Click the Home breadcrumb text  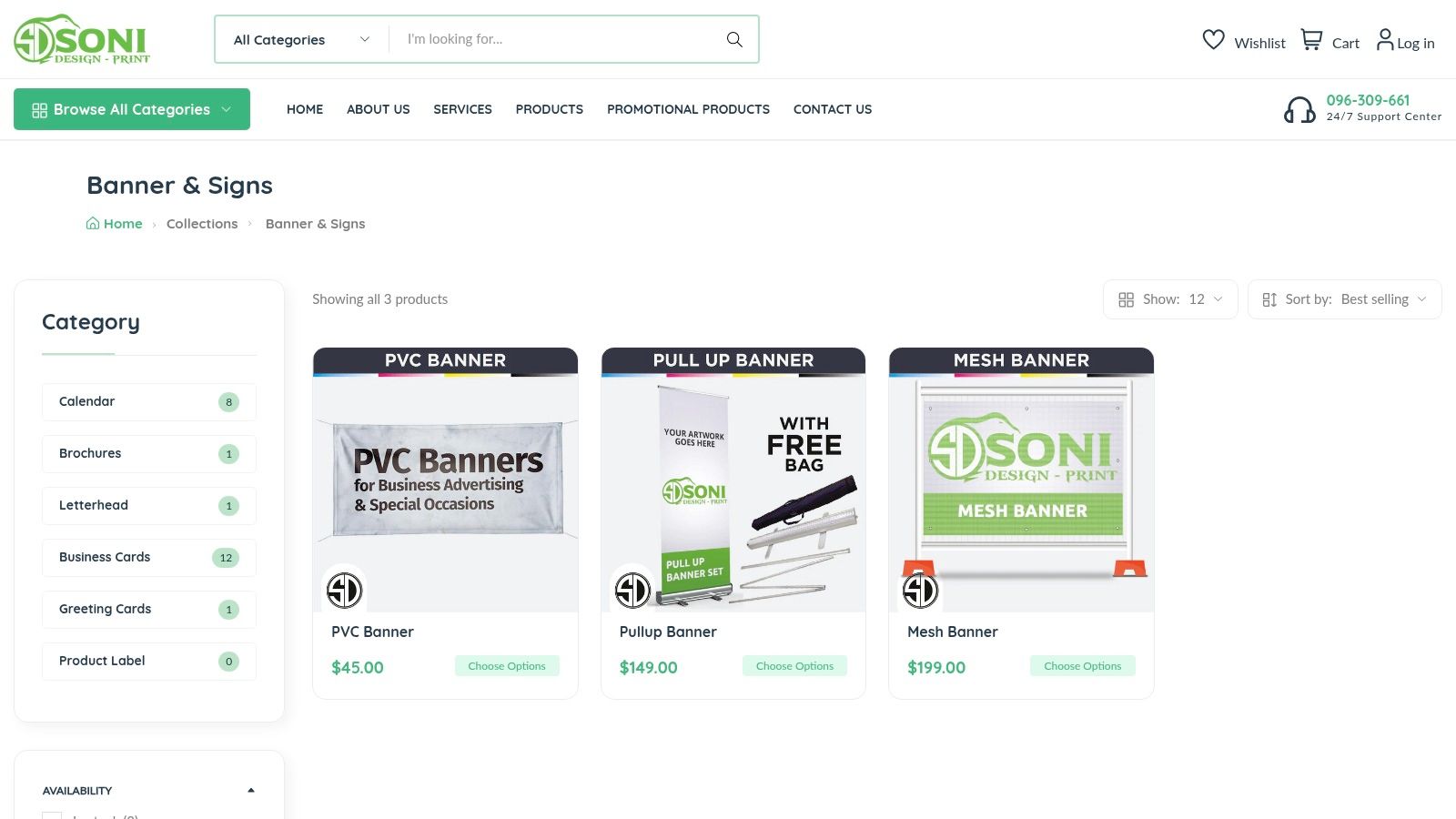[123, 224]
